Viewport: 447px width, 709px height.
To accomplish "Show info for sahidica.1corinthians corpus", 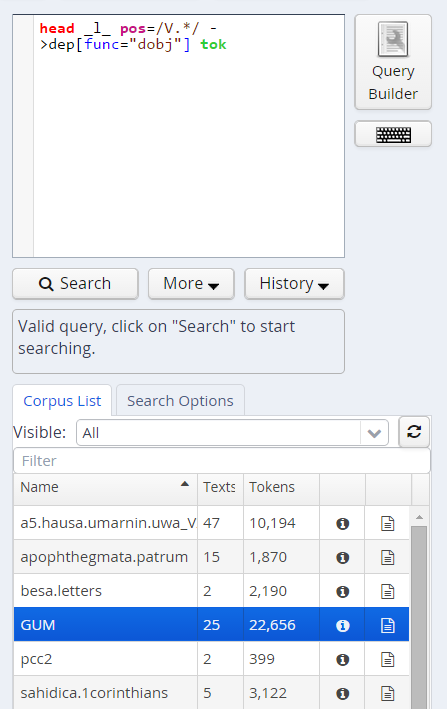I will (x=342, y=693).
